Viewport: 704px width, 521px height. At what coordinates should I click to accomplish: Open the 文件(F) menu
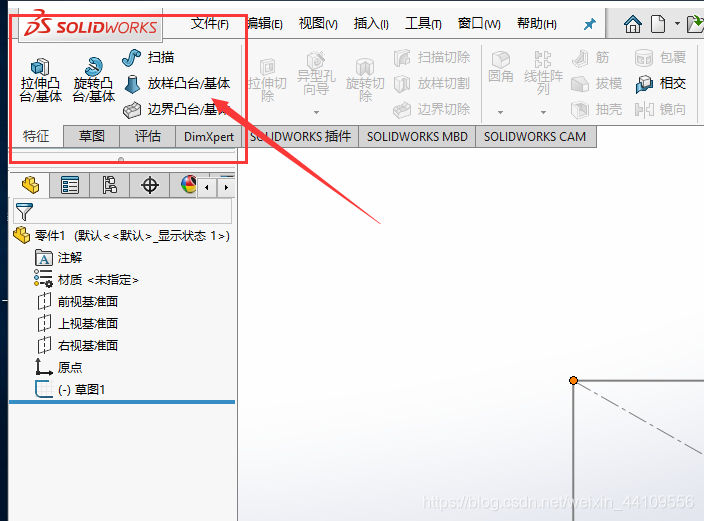pos(210,23)
